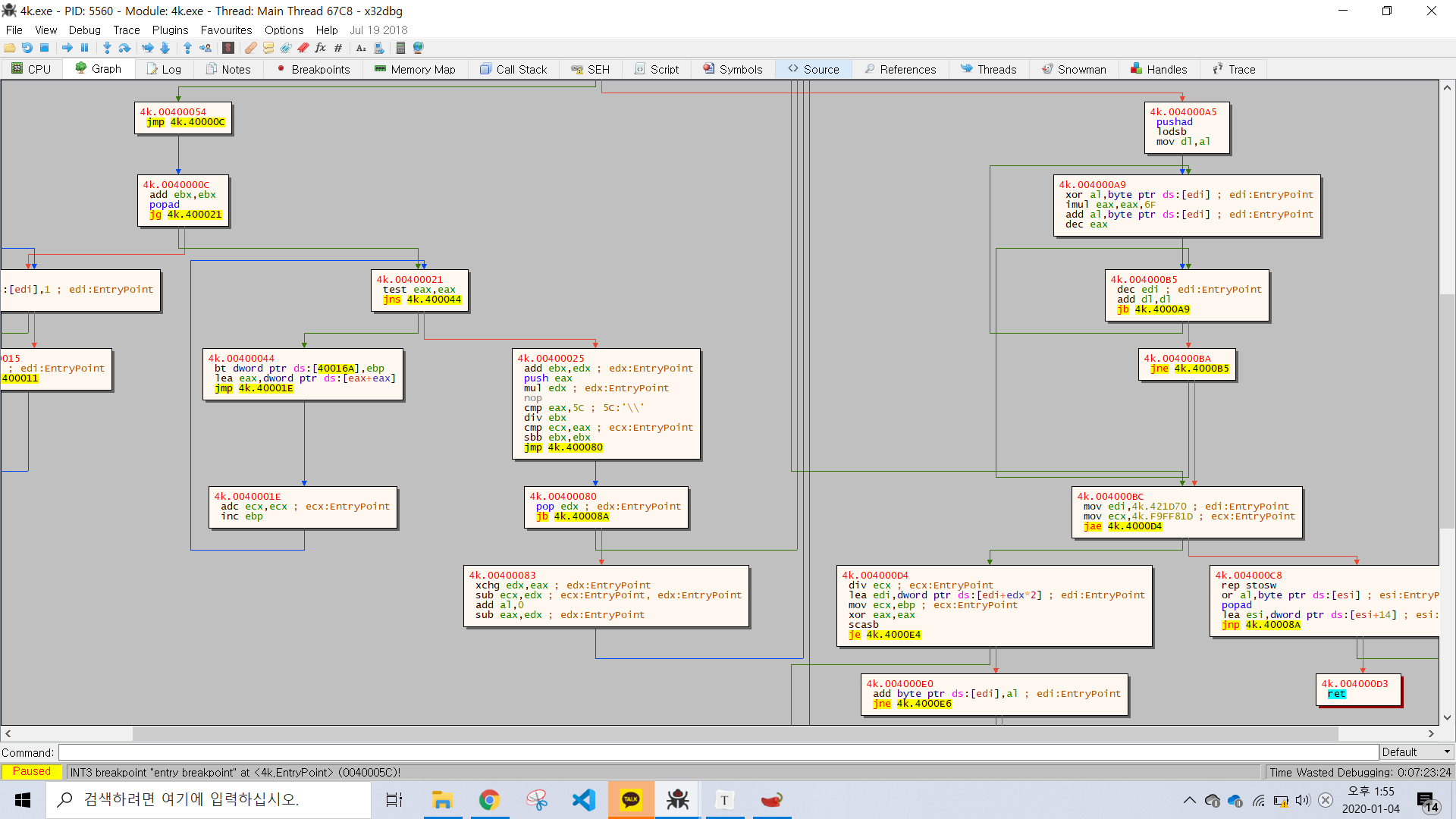
Task: Click the Step into icon
Action: pos(107,48)
